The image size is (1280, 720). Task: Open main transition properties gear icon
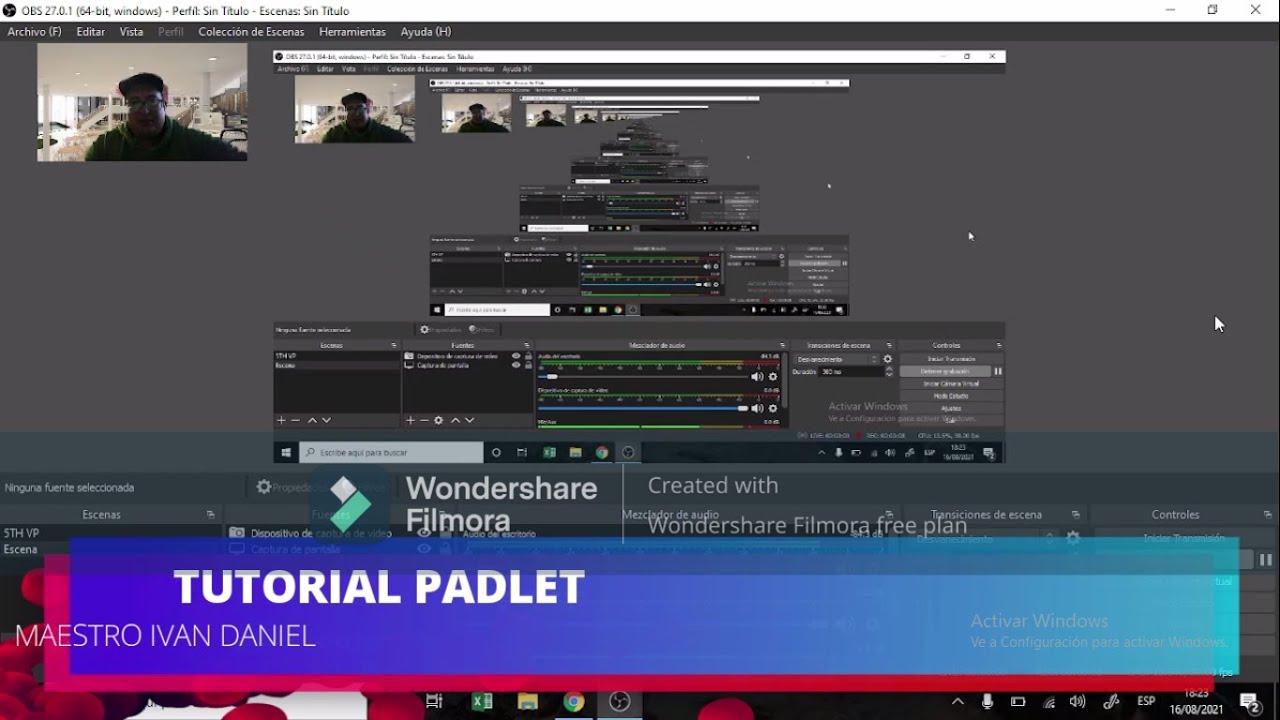pyautogui.click(x=1073, y=538)
